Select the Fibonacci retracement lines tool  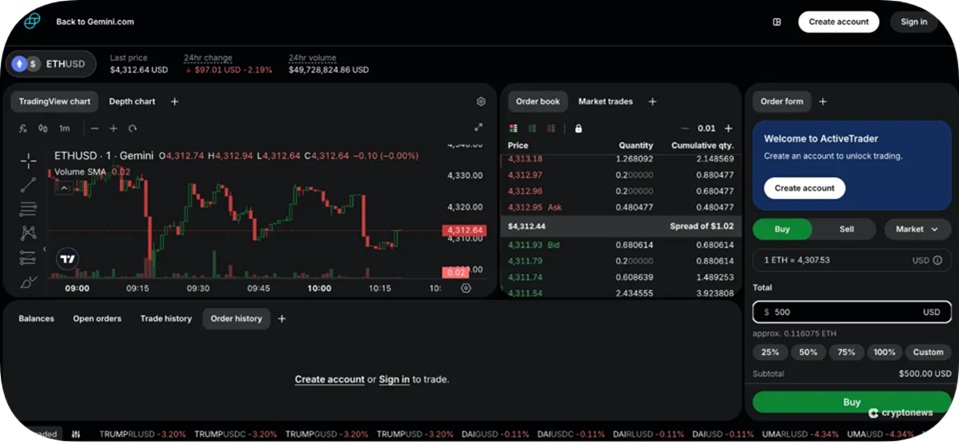click(28, 208)
